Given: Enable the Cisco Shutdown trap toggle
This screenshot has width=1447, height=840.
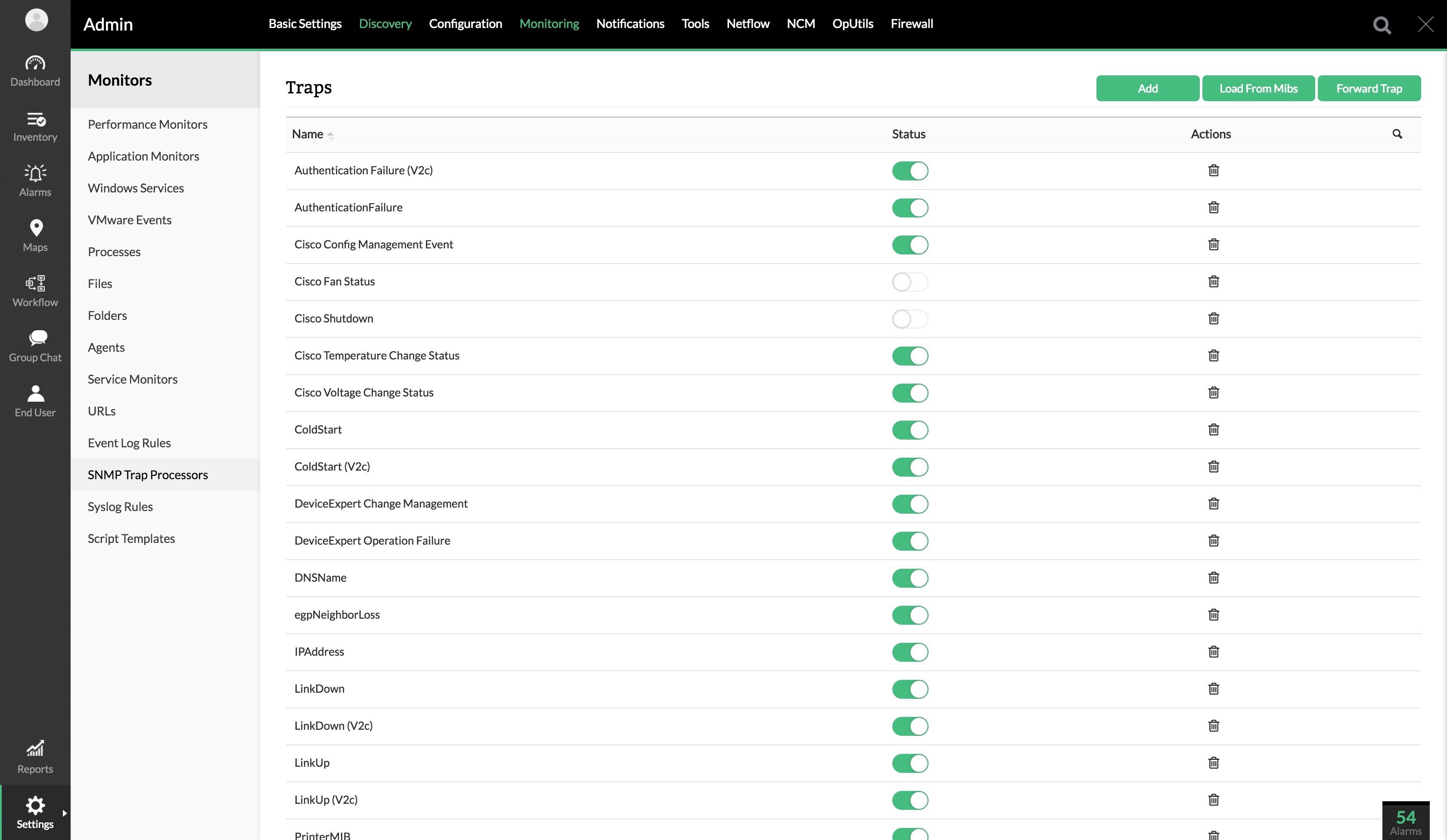Looking at the screenshot, I should point(910,319).
